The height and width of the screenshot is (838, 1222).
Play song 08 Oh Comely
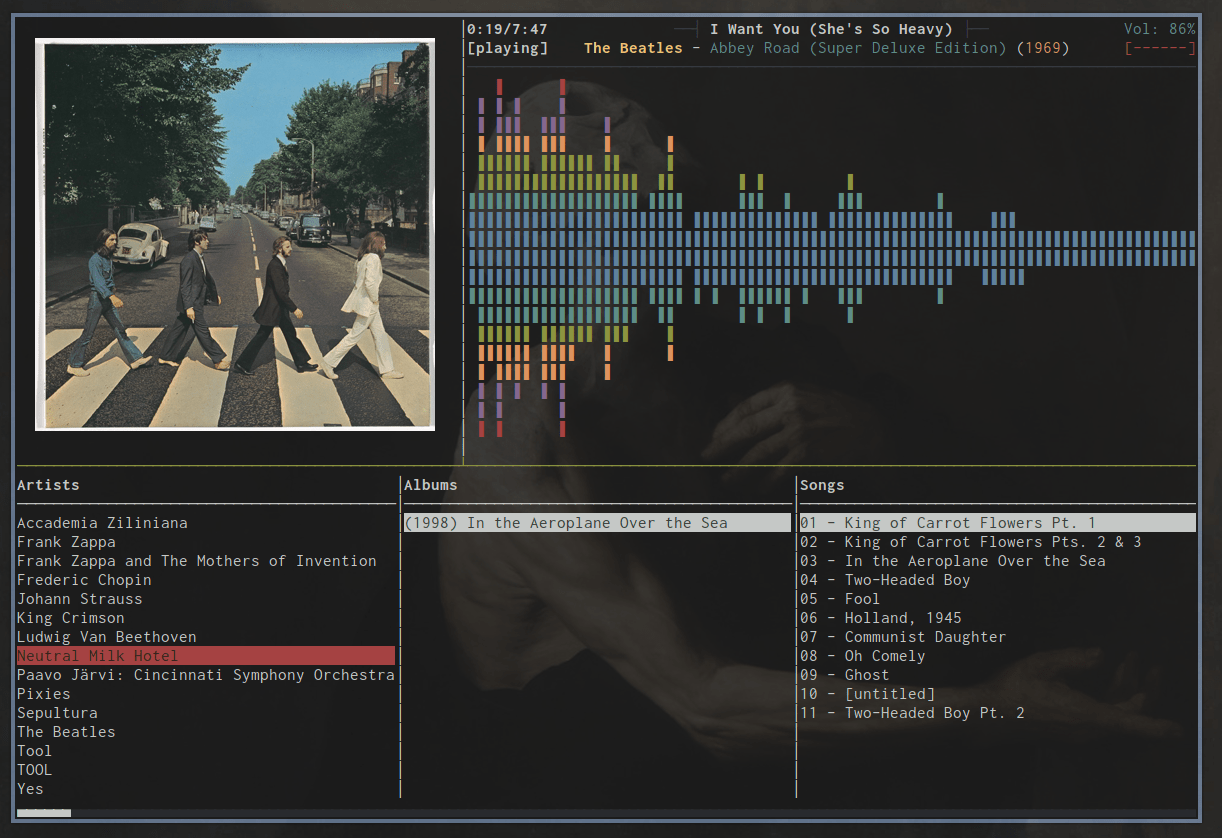tap(863, 656)
